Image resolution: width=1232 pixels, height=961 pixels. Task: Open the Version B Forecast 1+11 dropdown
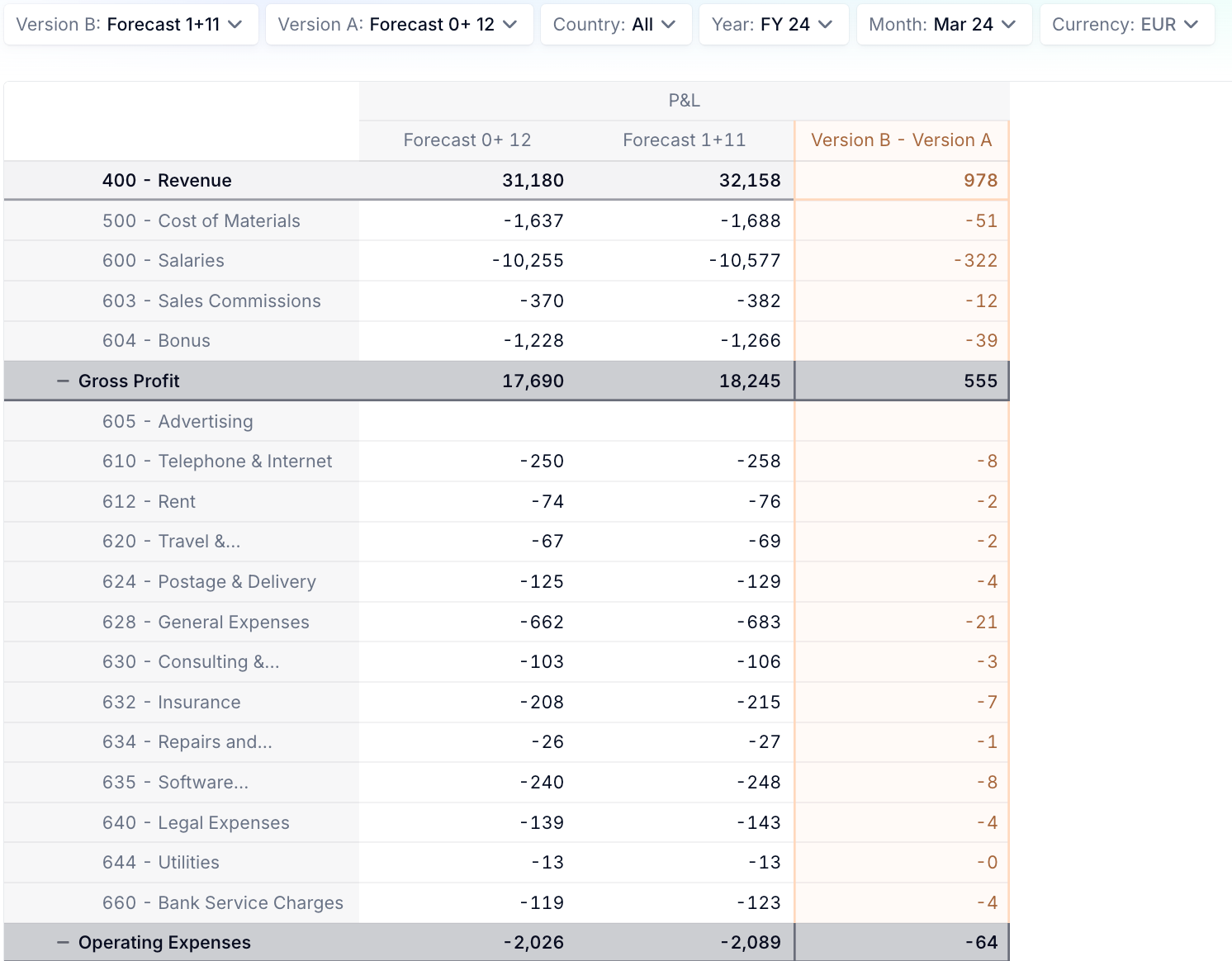tap(130, 25)
